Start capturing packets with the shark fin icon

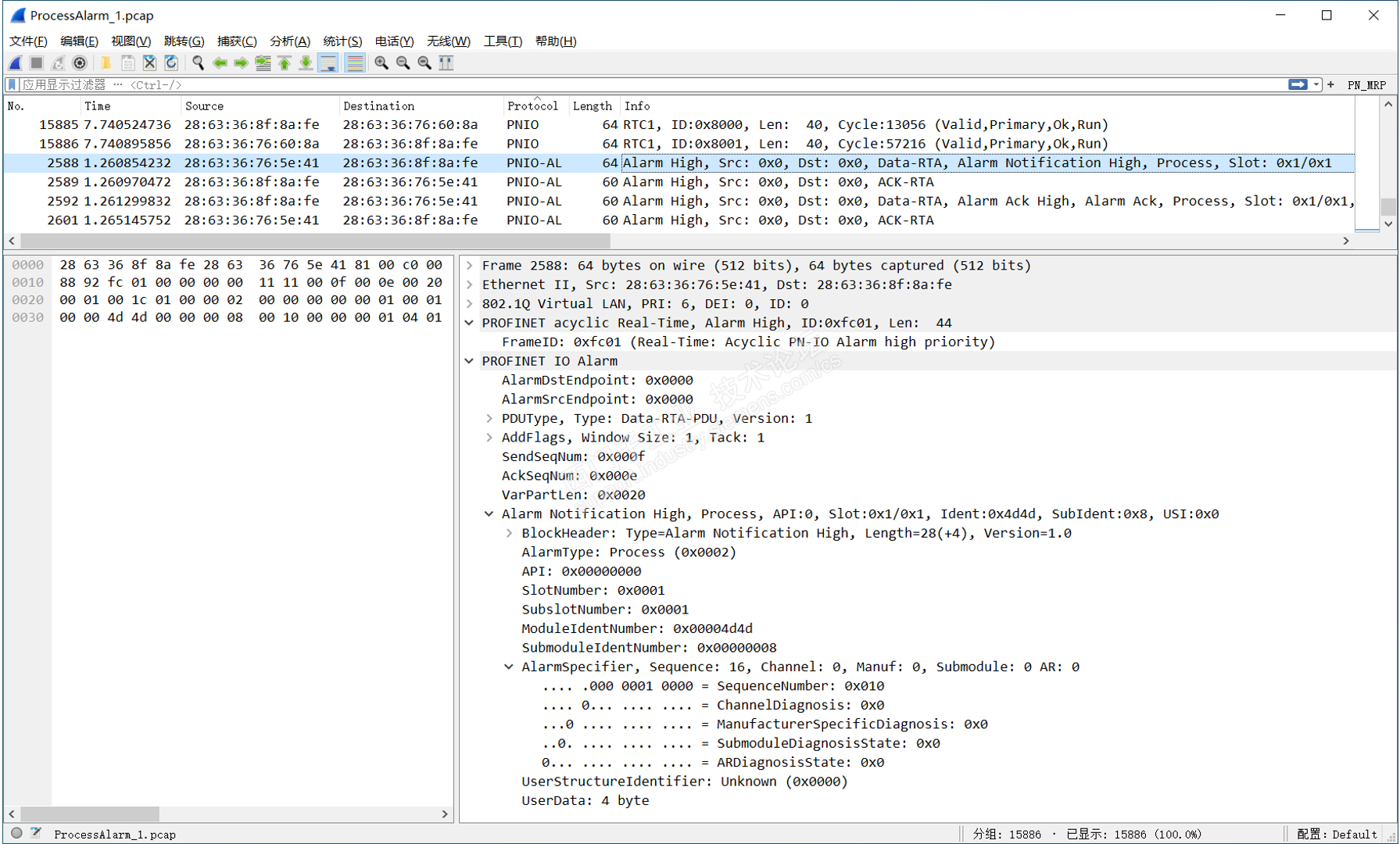pyautogui.click(x=16, y=63)
